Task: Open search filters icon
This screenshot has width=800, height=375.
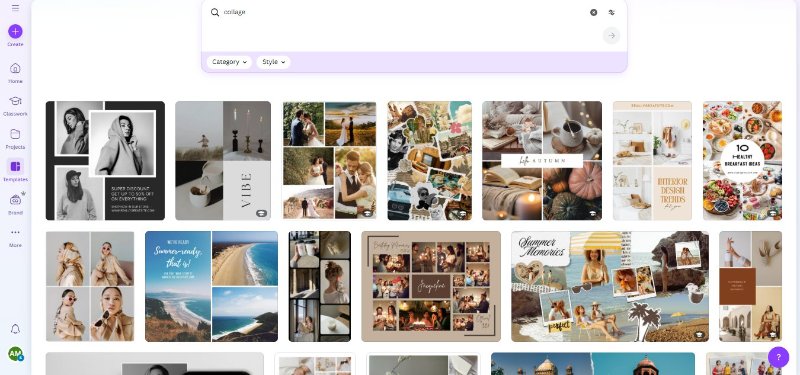Action: (x=612, y=12)
